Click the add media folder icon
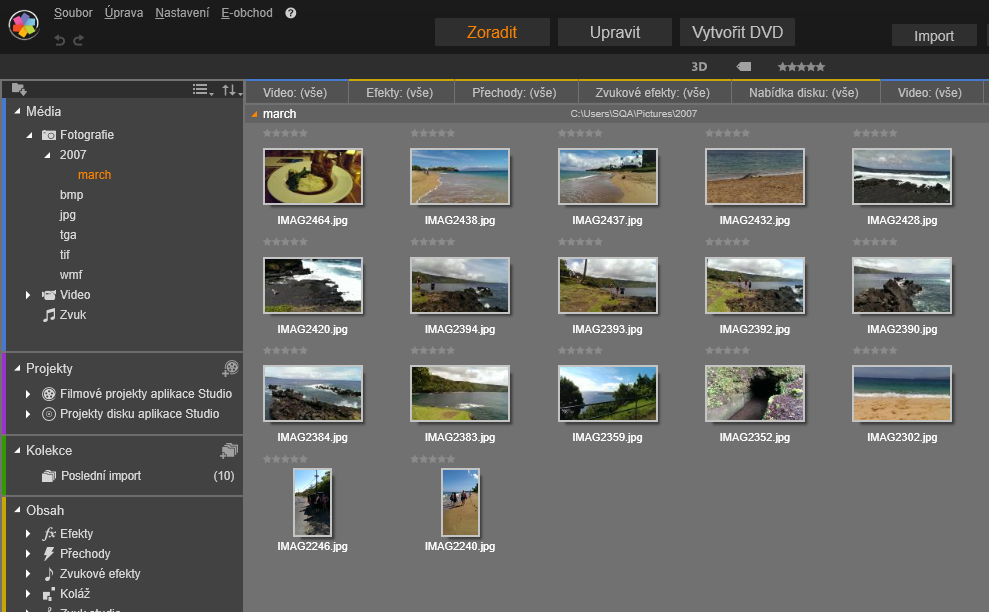This screenshot has height=612, width=989. pyautogui.click(x=19, y=90)
